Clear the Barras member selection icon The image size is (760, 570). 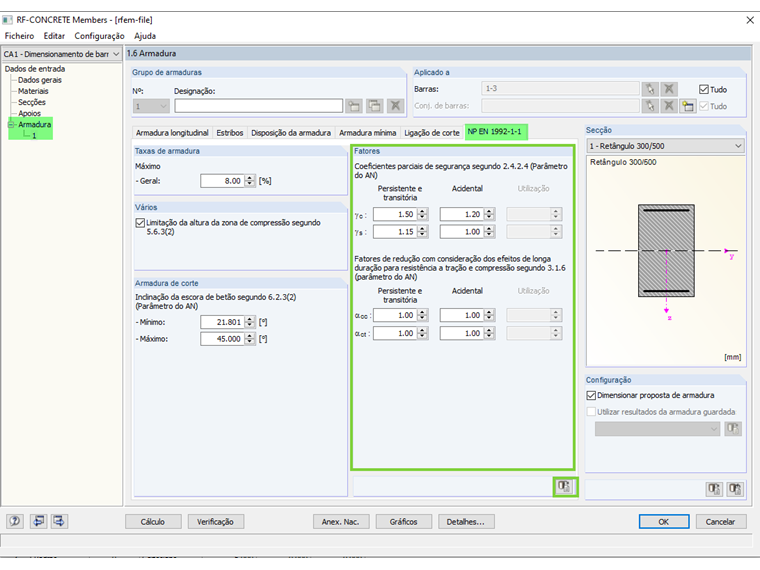(x=669, y=89)
